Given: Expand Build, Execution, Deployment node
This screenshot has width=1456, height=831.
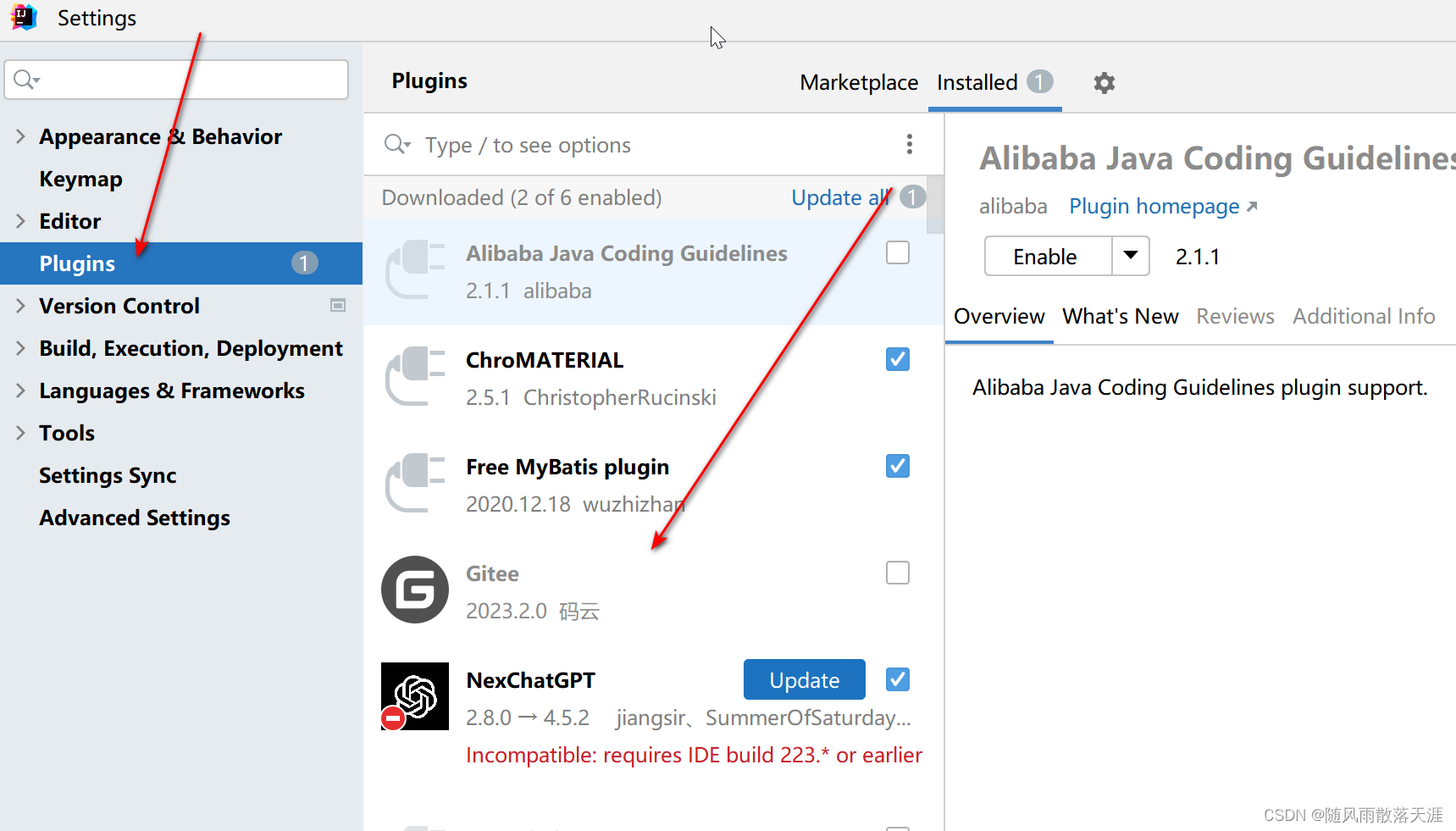Looking at the screenshot, I should coord(20,348).
